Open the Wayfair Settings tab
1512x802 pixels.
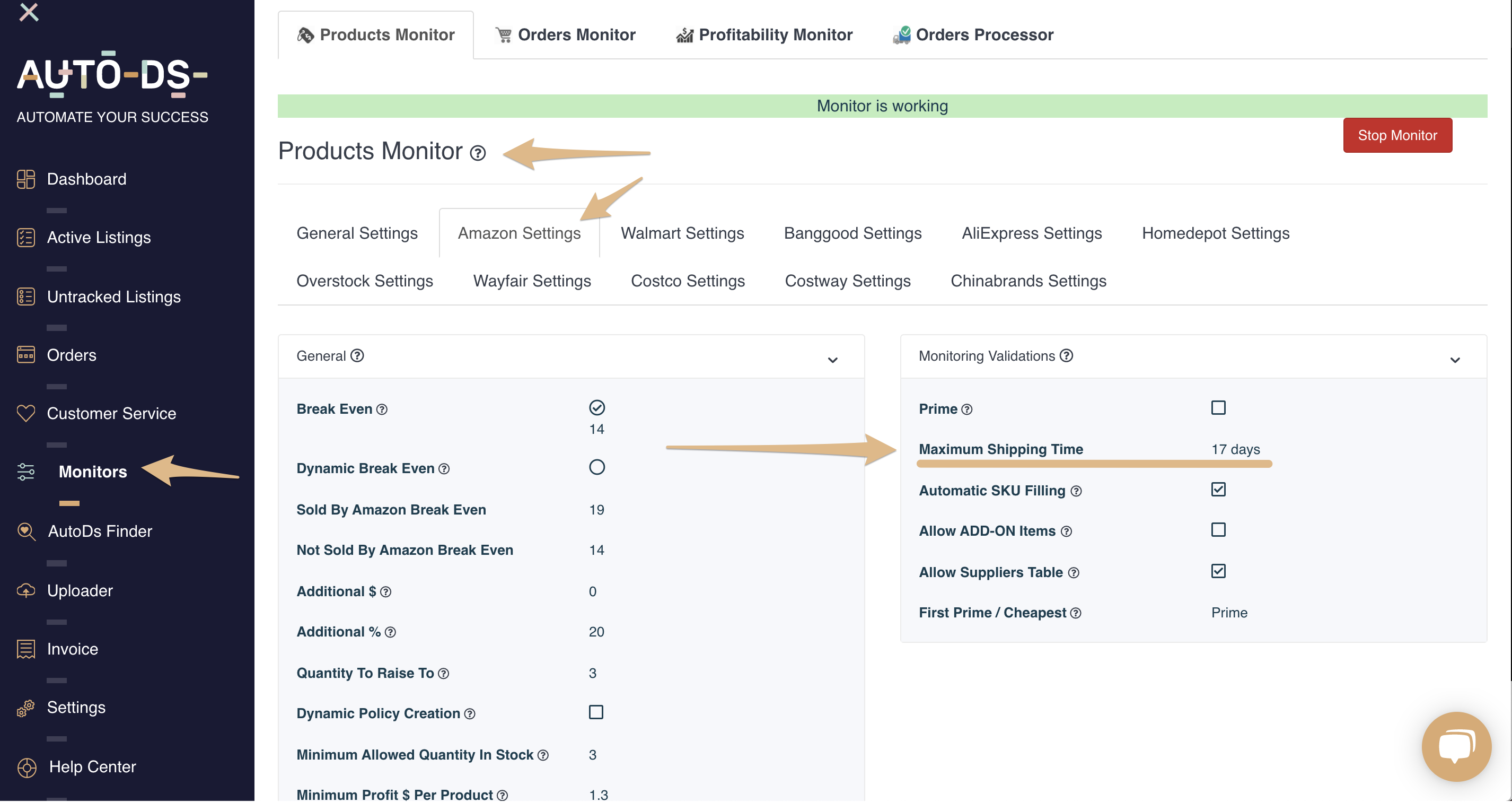click(x=532, y=281)
